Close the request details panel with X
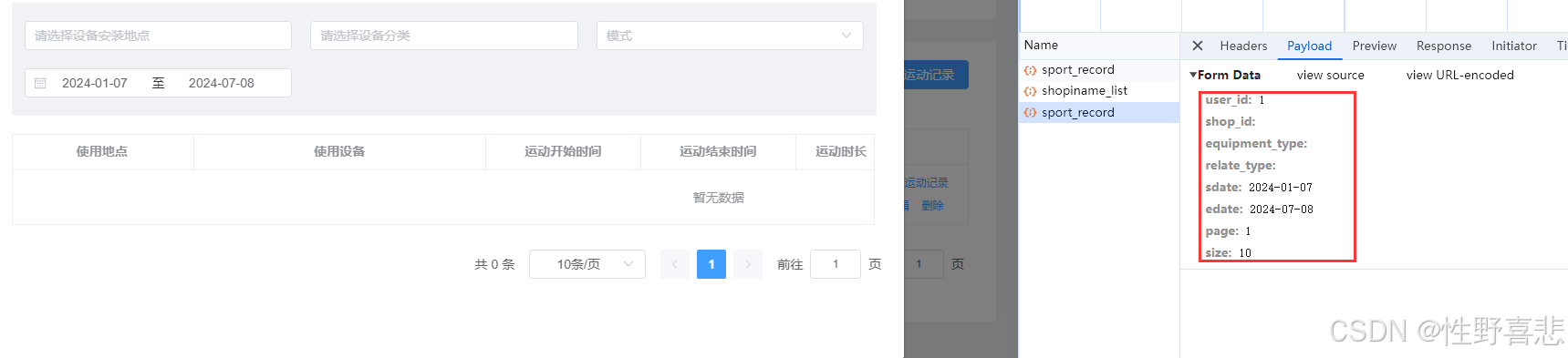1568x358 pixels. point(1198,46)
